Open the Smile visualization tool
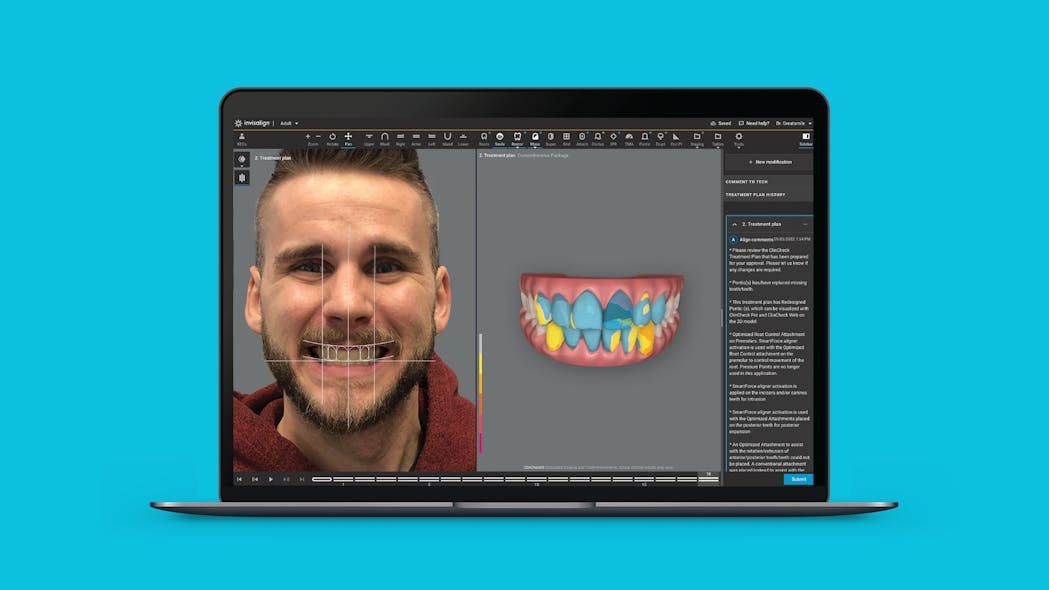This screenshot has height=590, width=1049. coord(500,137)
